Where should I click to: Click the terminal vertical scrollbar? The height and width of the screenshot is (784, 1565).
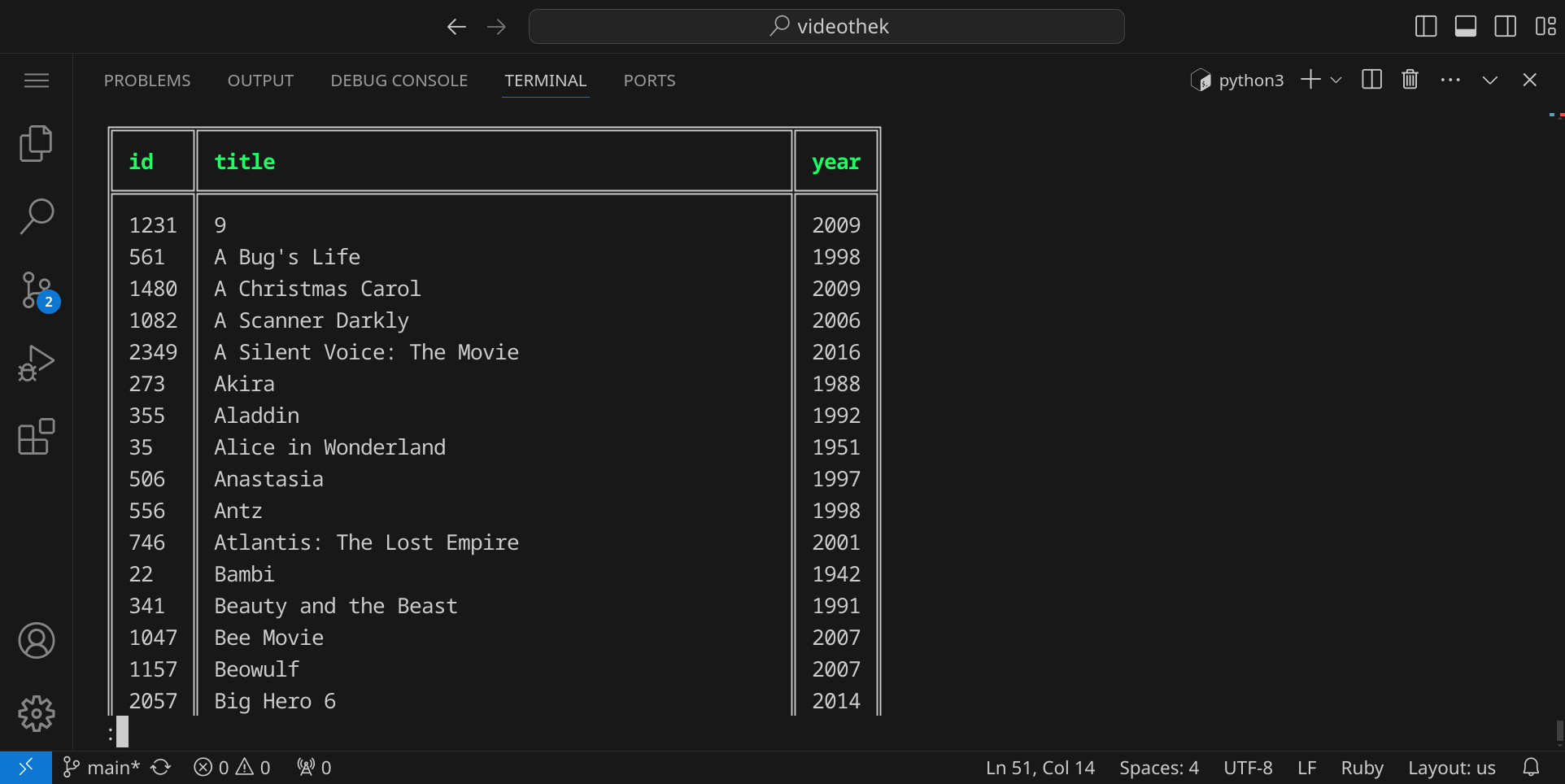tap(1558, 732)
